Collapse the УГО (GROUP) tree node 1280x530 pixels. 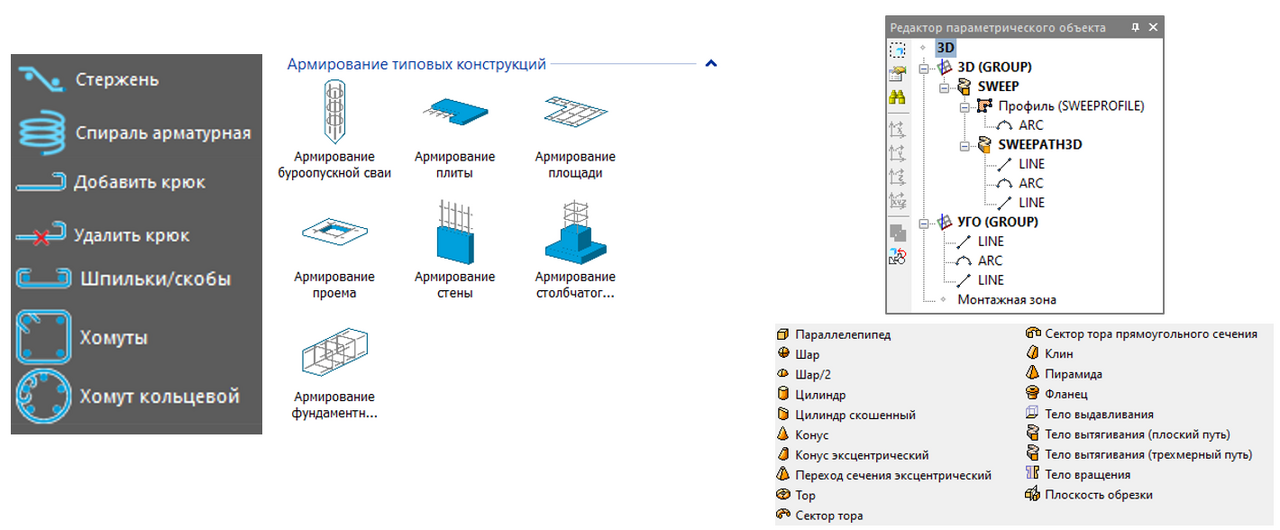[925, 222]
